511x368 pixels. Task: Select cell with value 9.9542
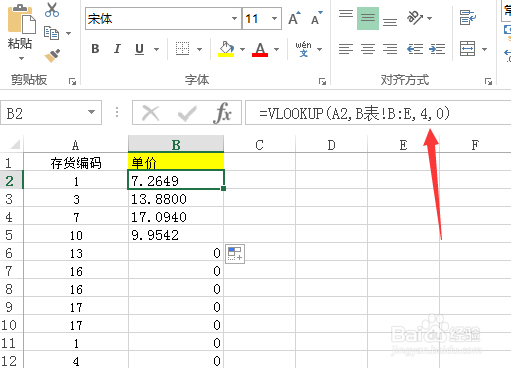click(x=176, y=235)
